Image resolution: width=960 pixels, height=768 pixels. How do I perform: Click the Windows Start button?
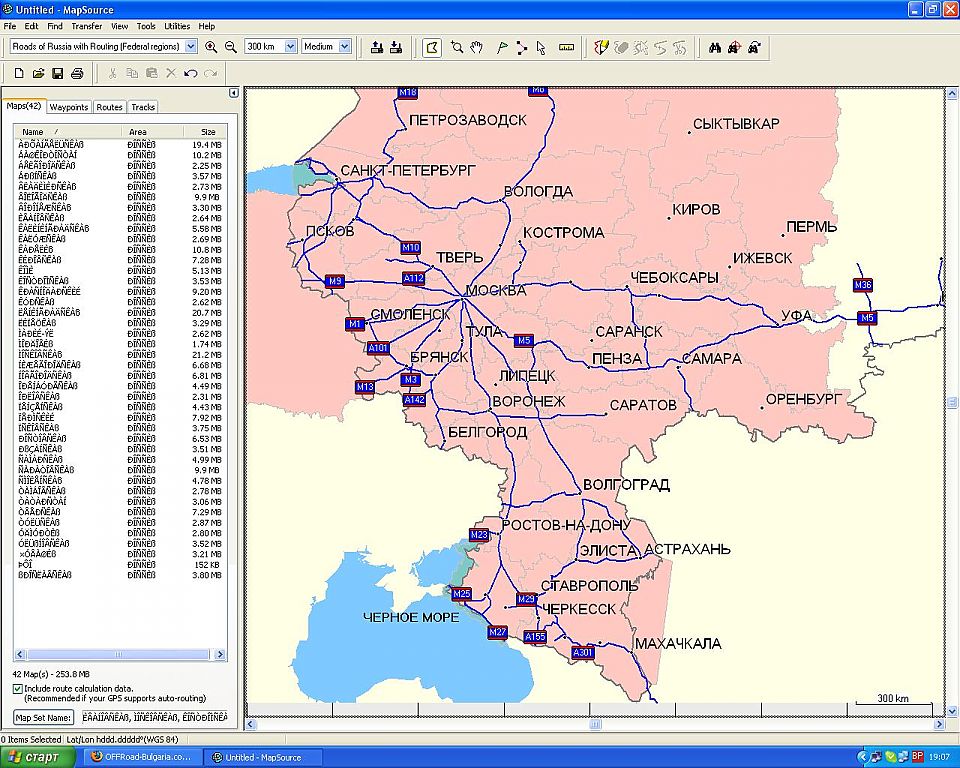37,757
